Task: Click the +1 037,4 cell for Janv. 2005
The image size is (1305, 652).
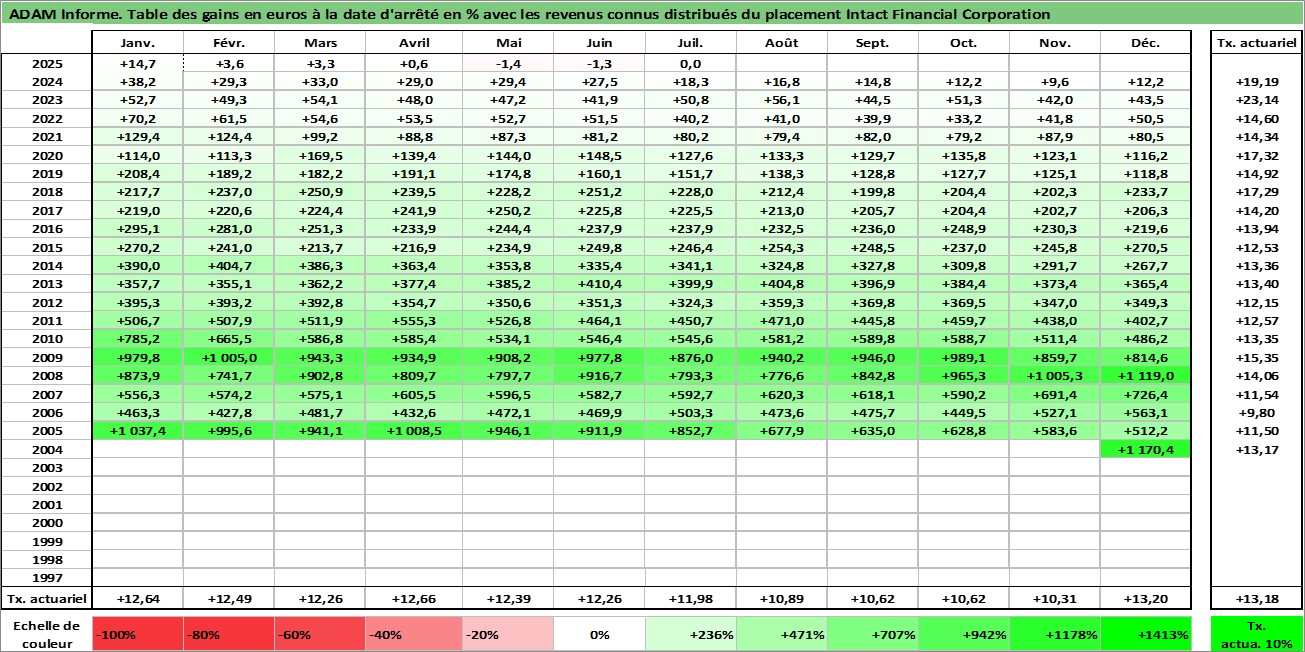Action: coord(137,430)
